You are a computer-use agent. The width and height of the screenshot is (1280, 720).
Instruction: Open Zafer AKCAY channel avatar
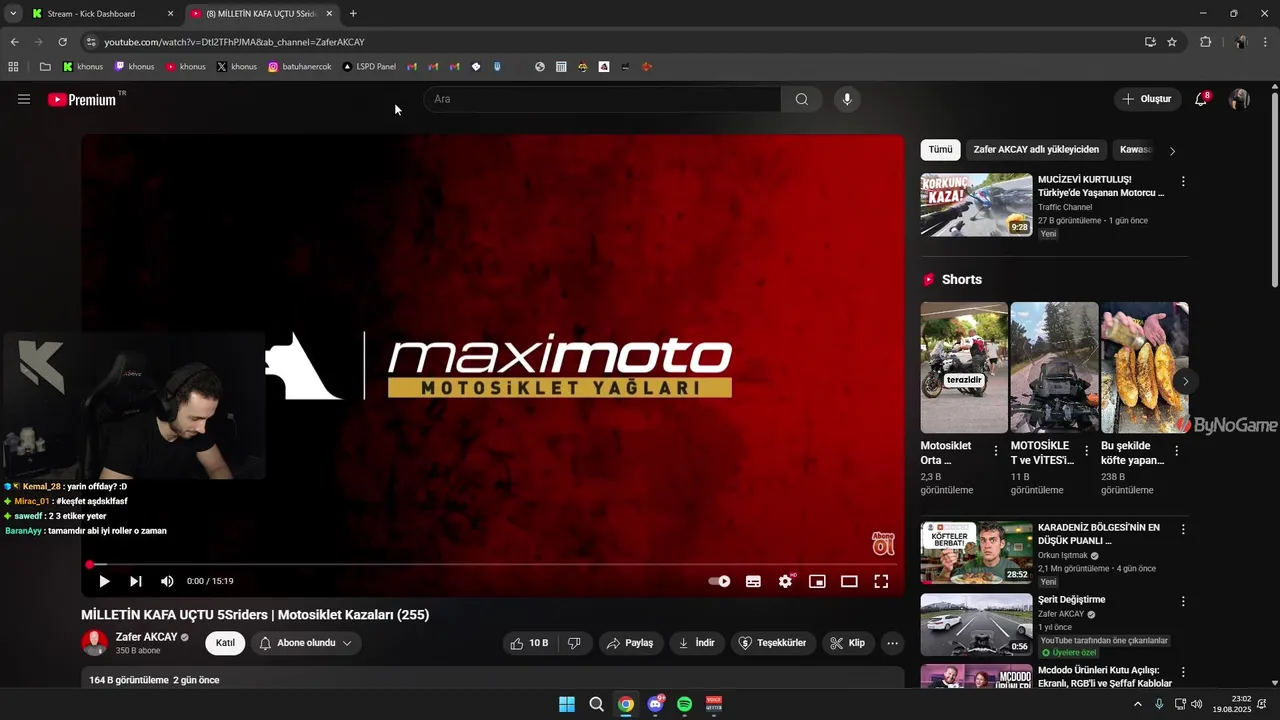coord(95,643)
